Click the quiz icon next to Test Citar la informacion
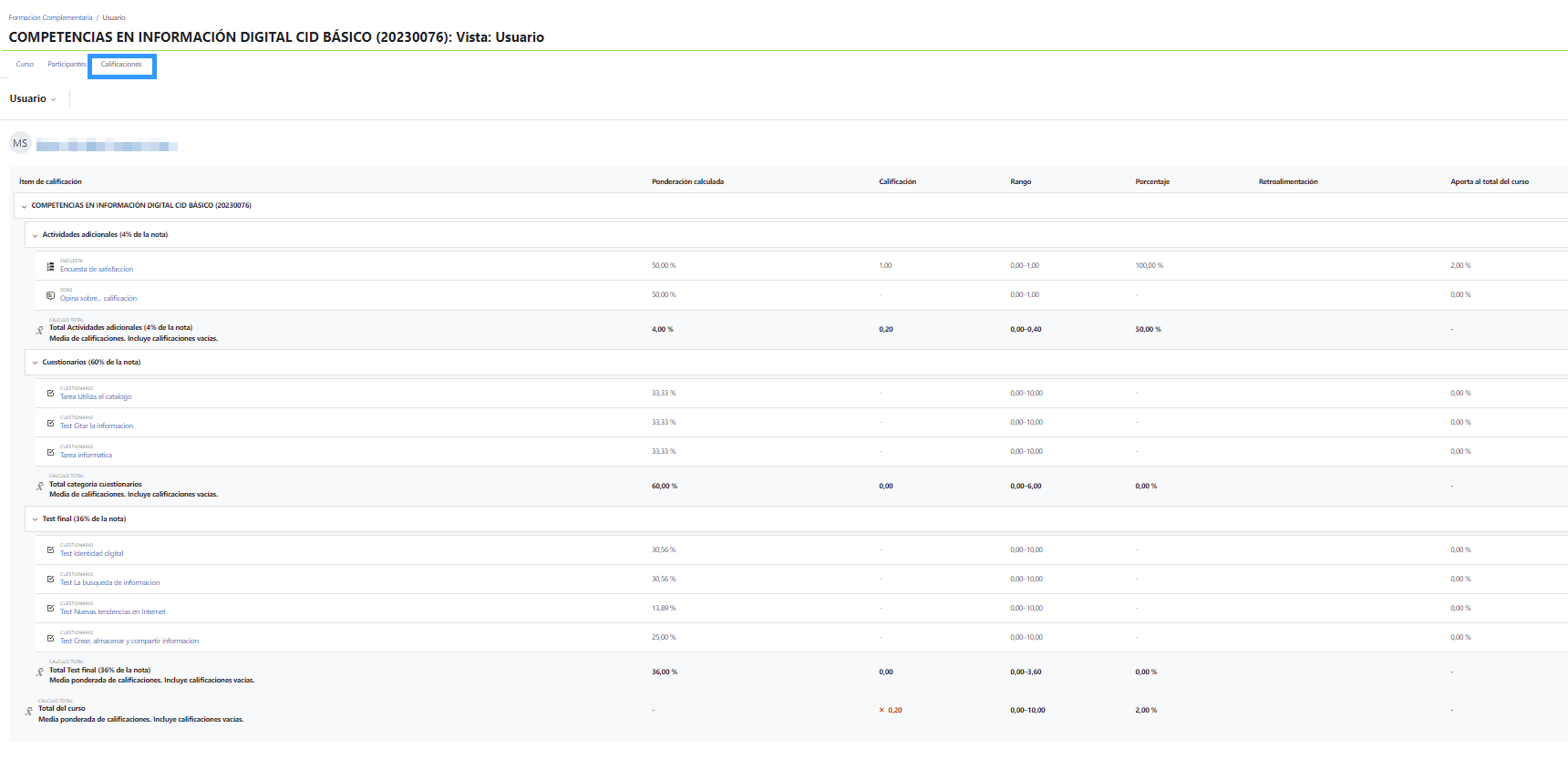The height and width of the screenshot is (780, 1568). 50,423
